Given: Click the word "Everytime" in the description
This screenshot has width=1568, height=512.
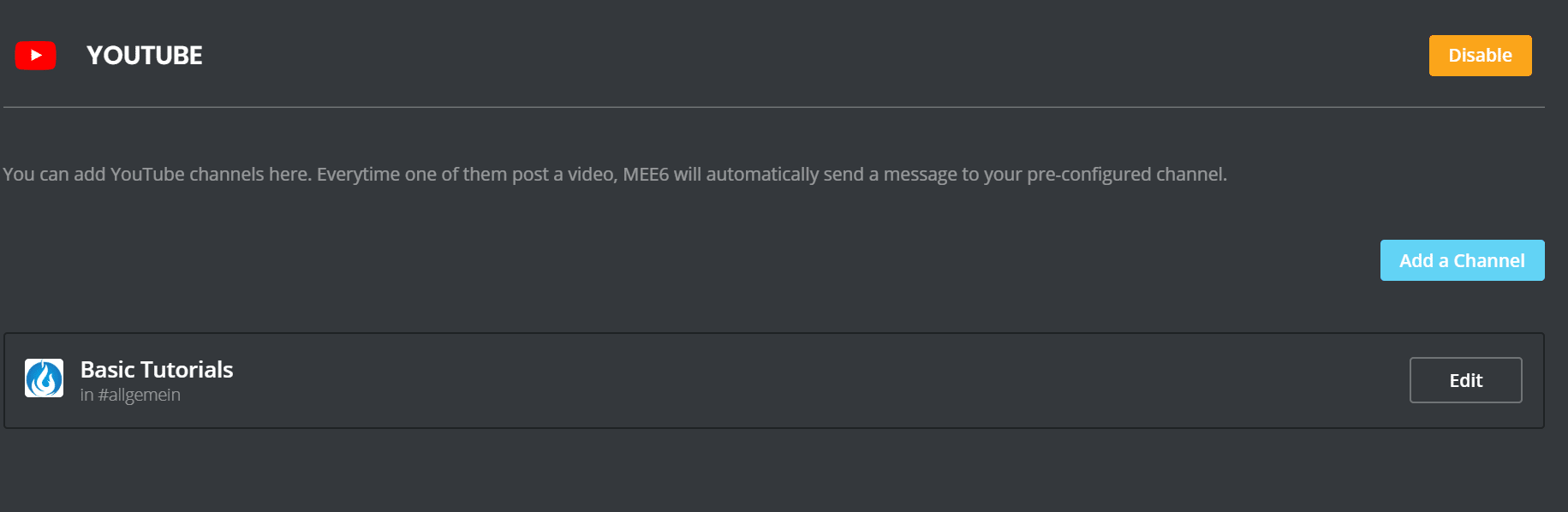Looking at the screenshot, I should 358,175.
